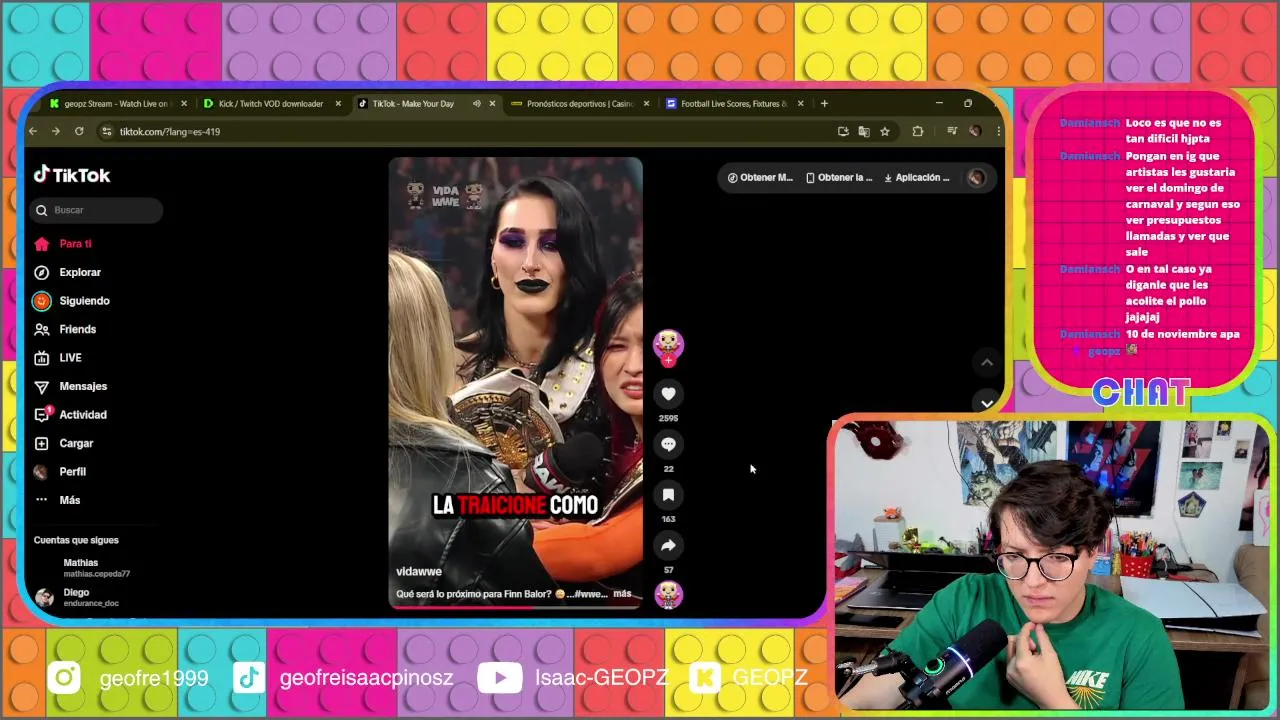Go back in browser history
The width and height of the screenshot is (1280, 720).
pyautogui.click(x=33, y=132)
